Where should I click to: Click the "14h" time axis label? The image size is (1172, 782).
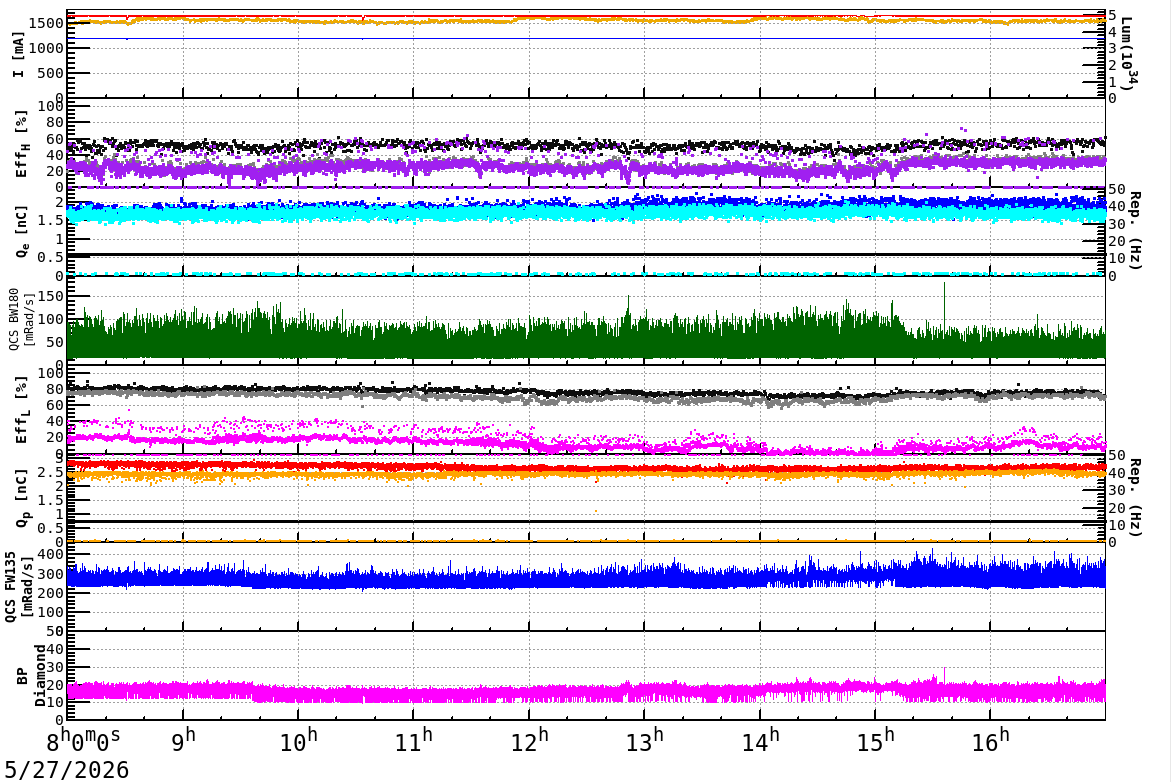[x=760, y=741]
